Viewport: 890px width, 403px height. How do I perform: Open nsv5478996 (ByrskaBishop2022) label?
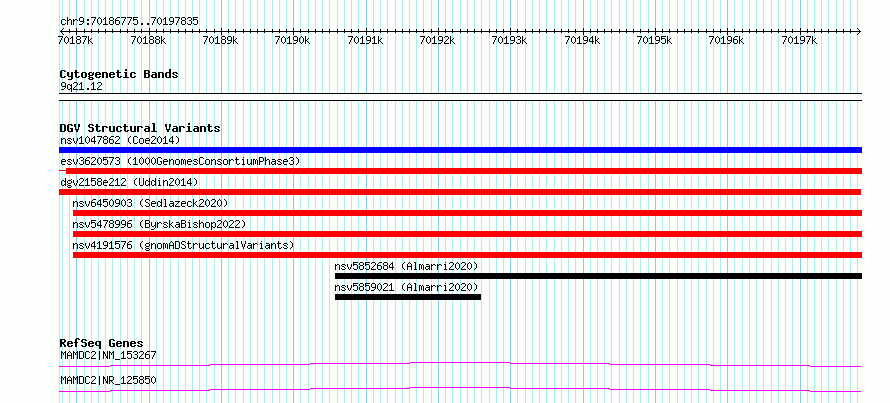click(x=159, y=224)
